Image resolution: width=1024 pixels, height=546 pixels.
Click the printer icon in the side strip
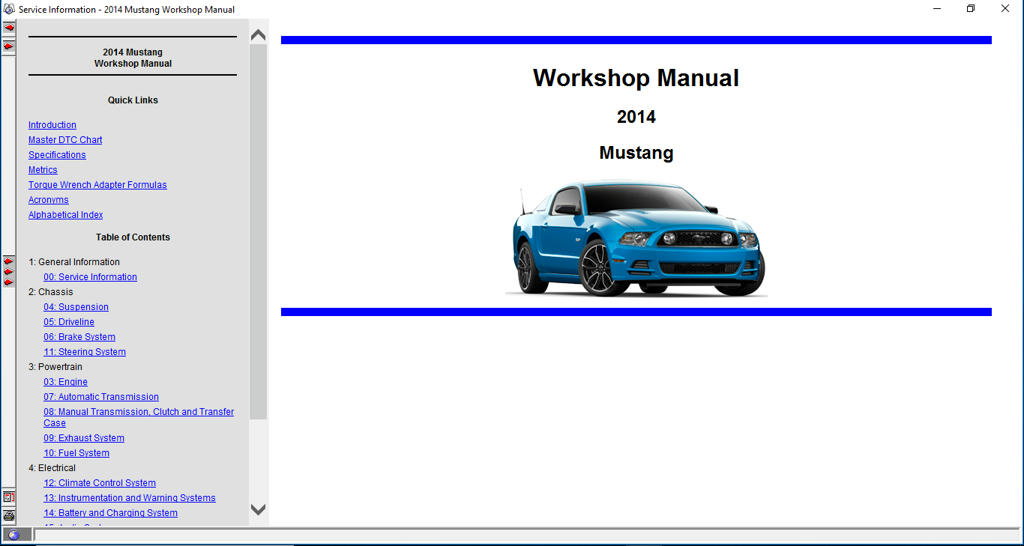tap(8, 516)
